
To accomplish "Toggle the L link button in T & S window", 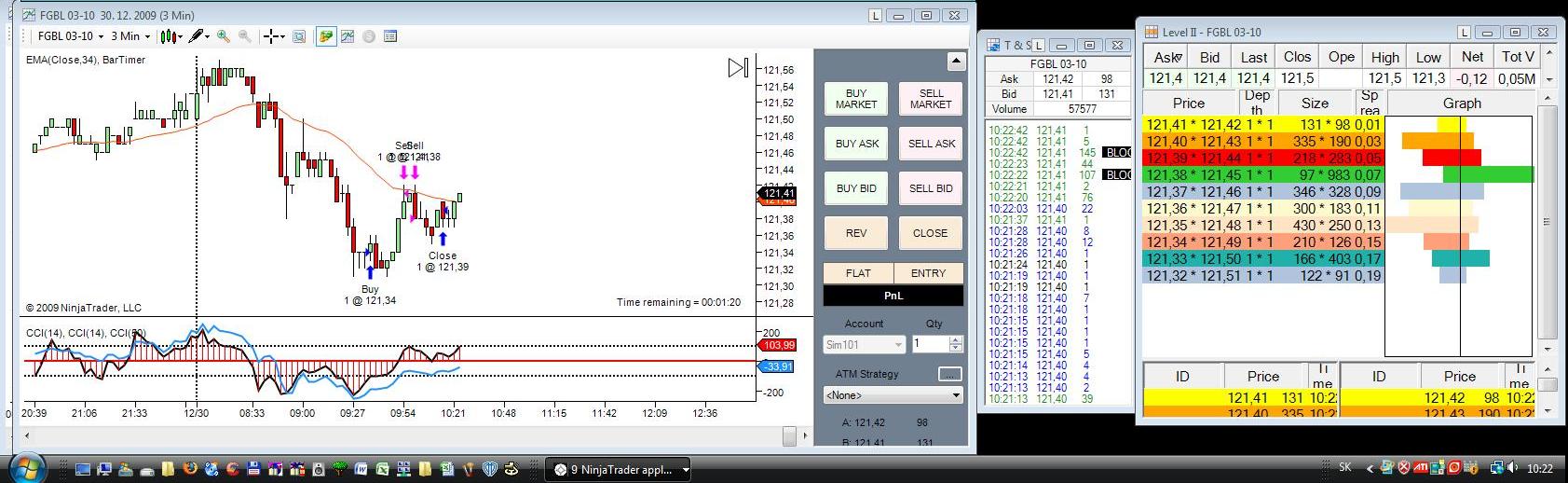I will coord(1038,45).
